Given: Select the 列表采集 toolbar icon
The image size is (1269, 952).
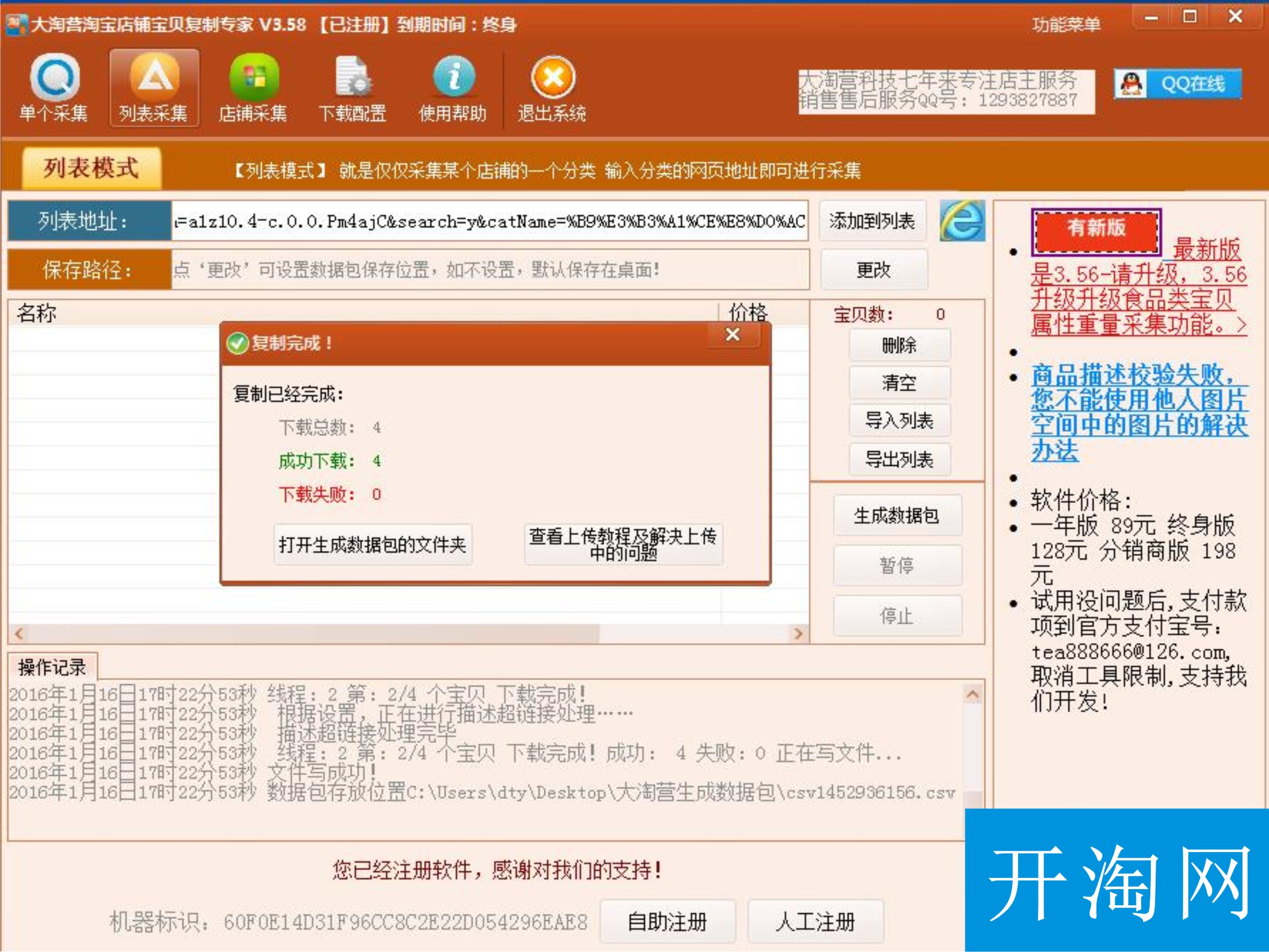Looking at the screenshot, I should [x=154, y=87].
